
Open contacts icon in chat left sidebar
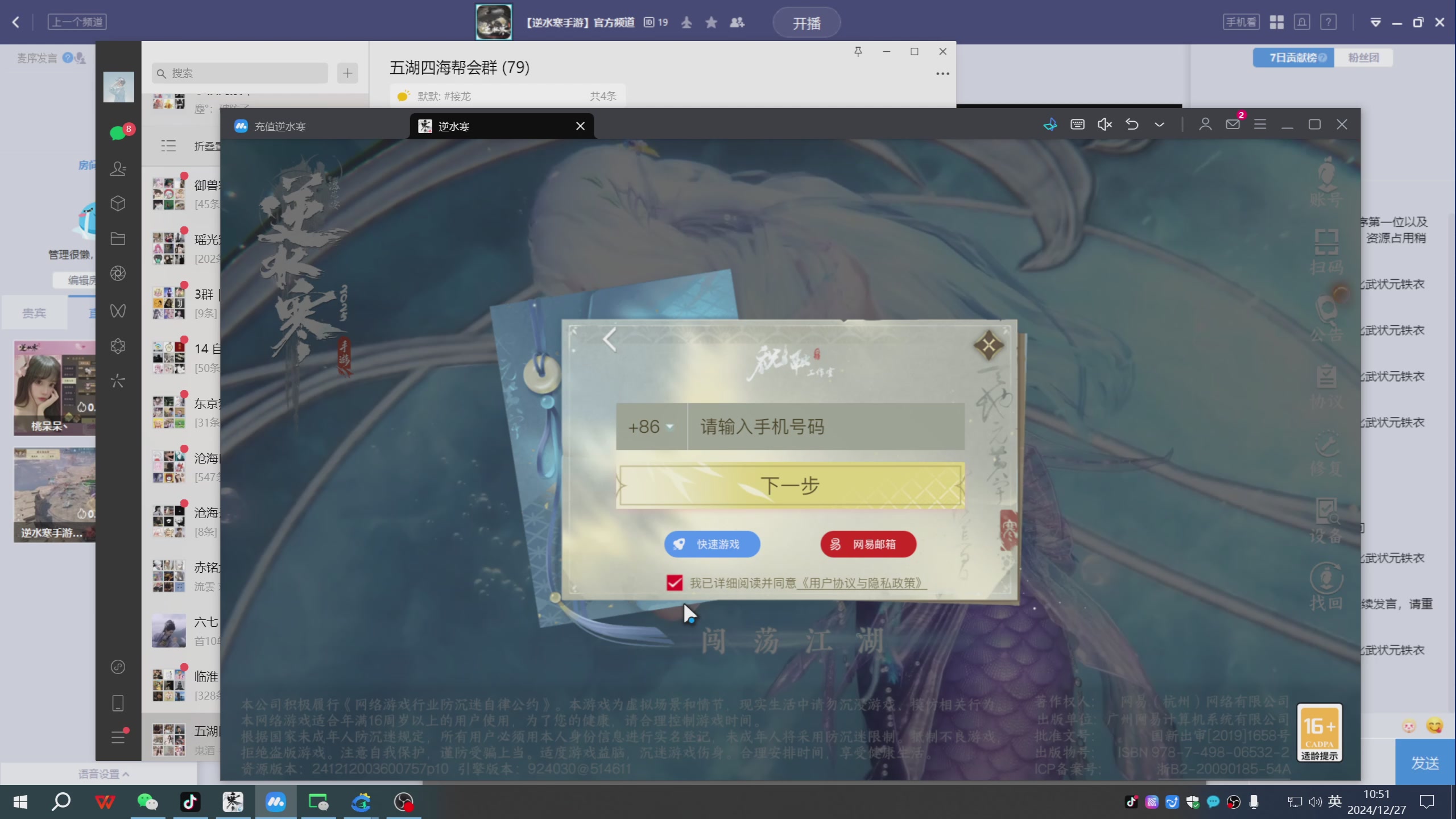(x=118, y=168)
